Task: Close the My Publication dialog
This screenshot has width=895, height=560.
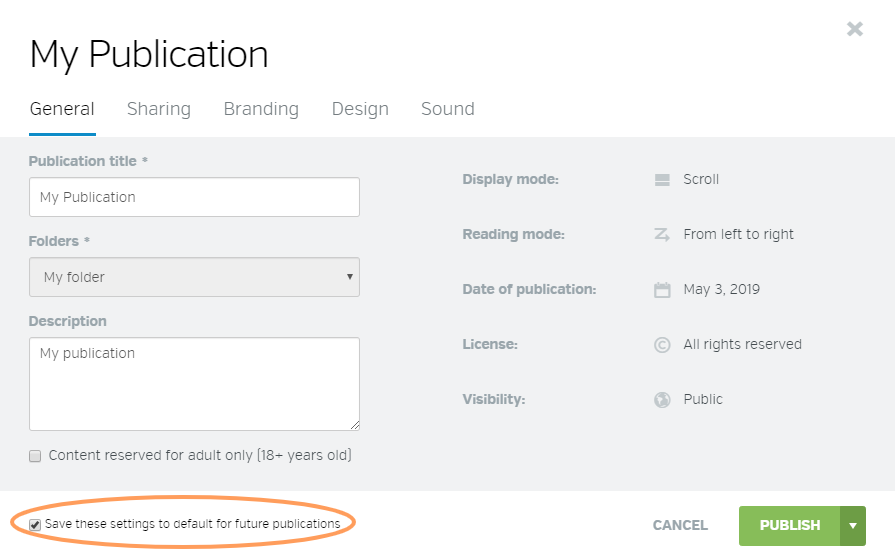Action: click(x=854, y=29)
